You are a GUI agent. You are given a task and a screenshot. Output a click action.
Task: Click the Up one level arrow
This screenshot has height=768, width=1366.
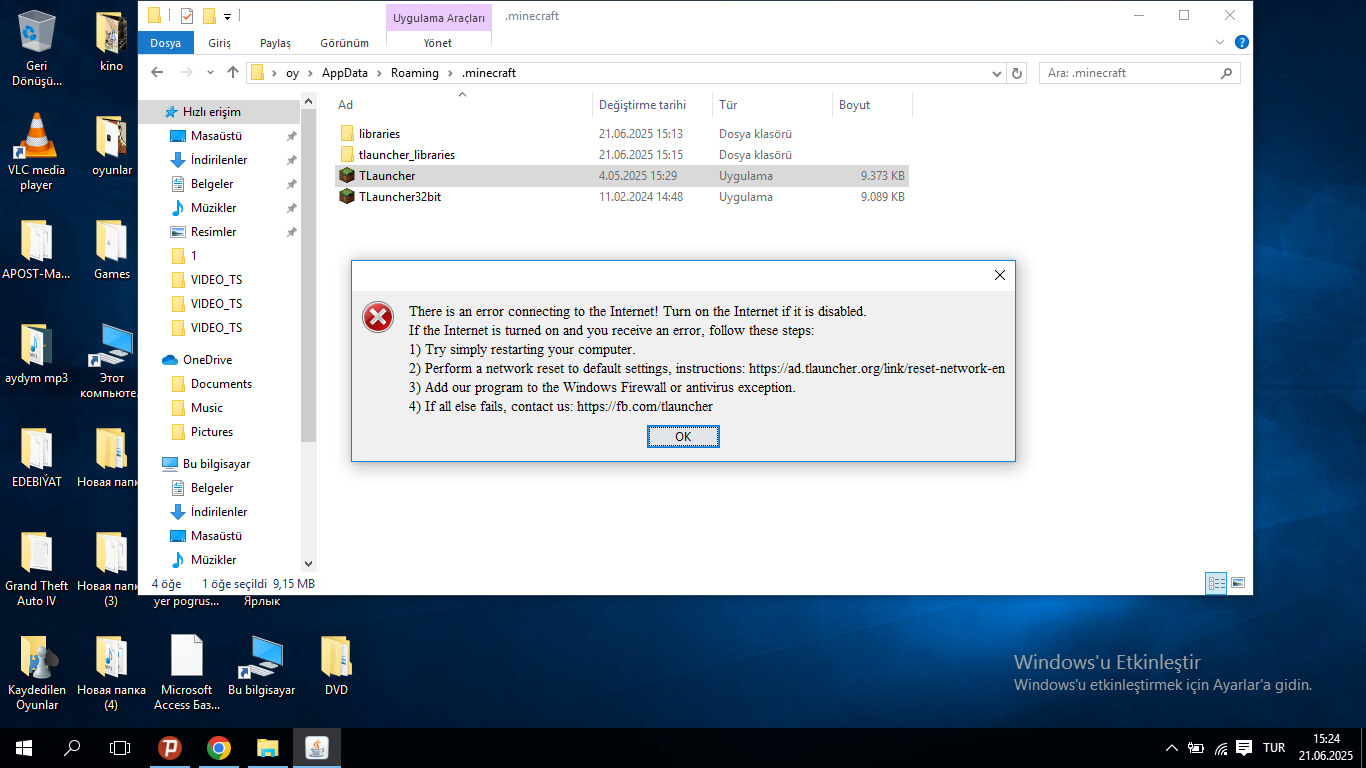[x=233, y=73]
